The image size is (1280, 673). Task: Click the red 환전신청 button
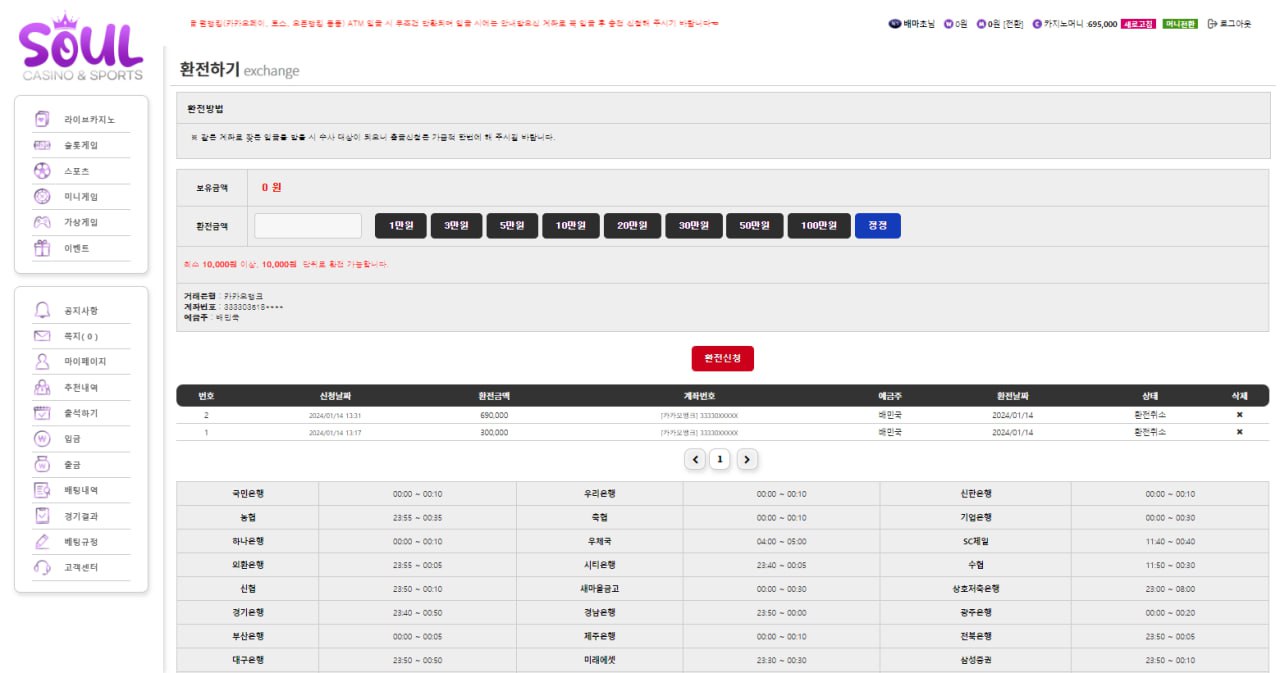pos(723,358)
